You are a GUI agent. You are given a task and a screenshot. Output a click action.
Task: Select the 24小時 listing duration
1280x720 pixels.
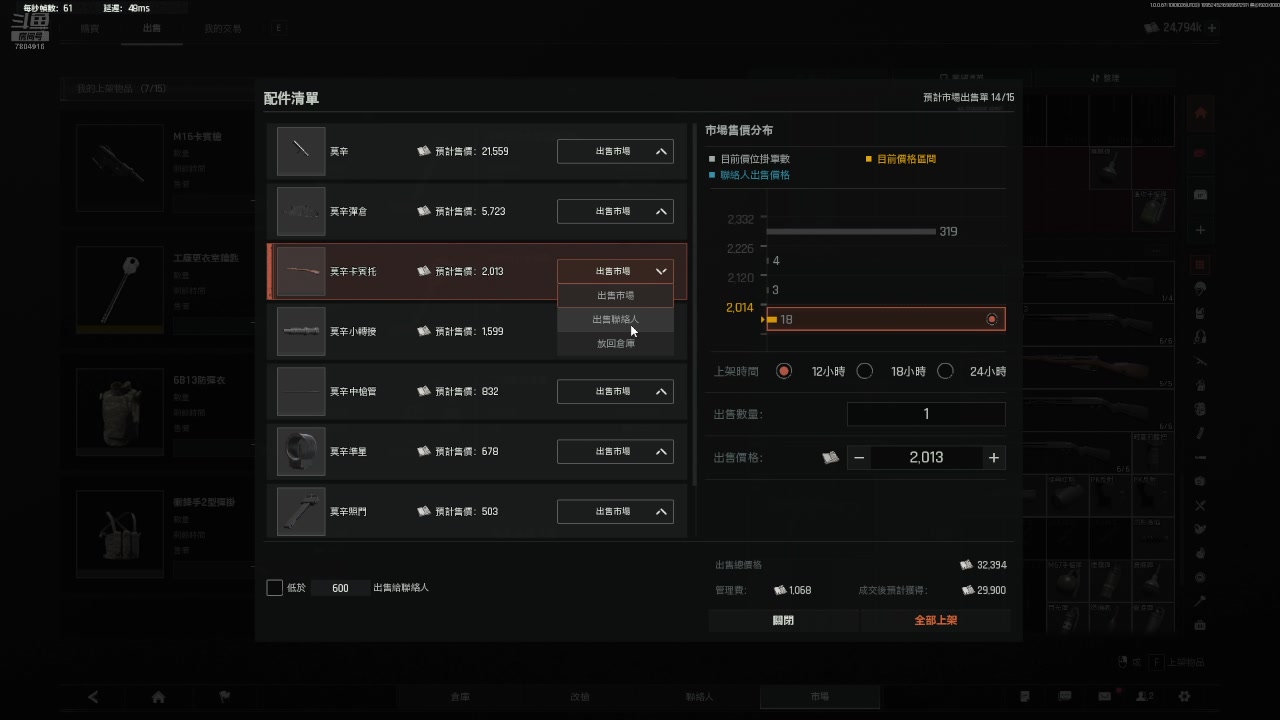click(x=945, y=371)
